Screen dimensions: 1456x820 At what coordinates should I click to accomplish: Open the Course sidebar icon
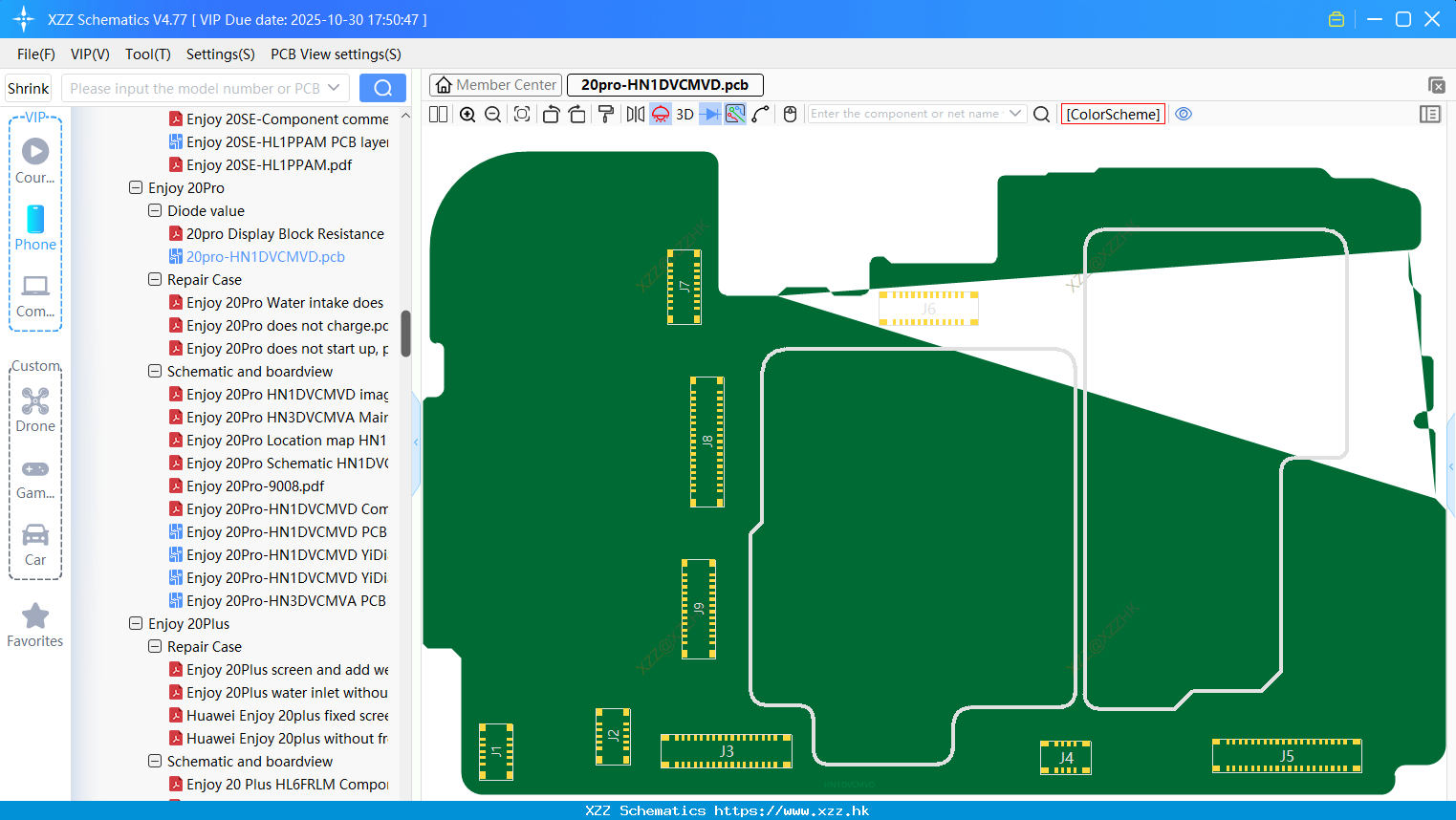coord(35,161)
